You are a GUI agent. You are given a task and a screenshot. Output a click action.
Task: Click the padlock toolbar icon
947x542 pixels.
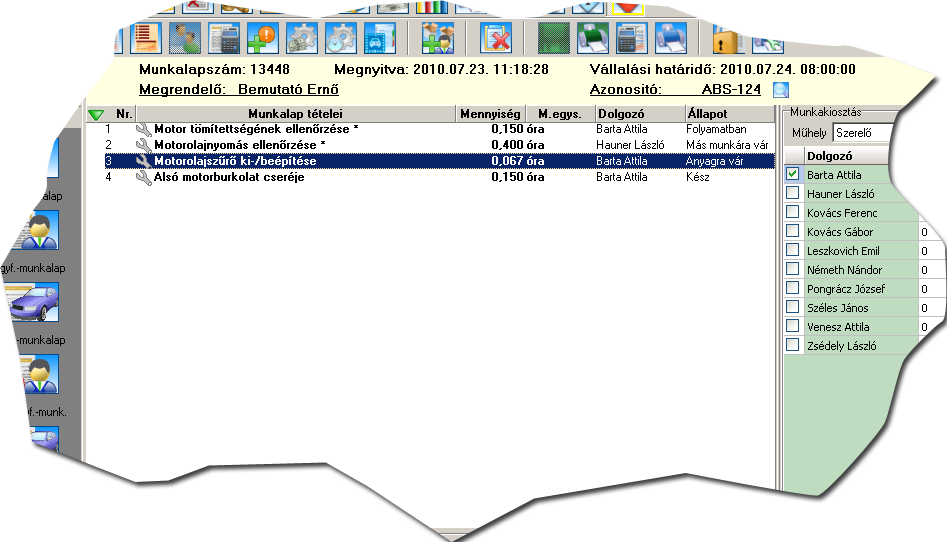(x=728, y=39)
